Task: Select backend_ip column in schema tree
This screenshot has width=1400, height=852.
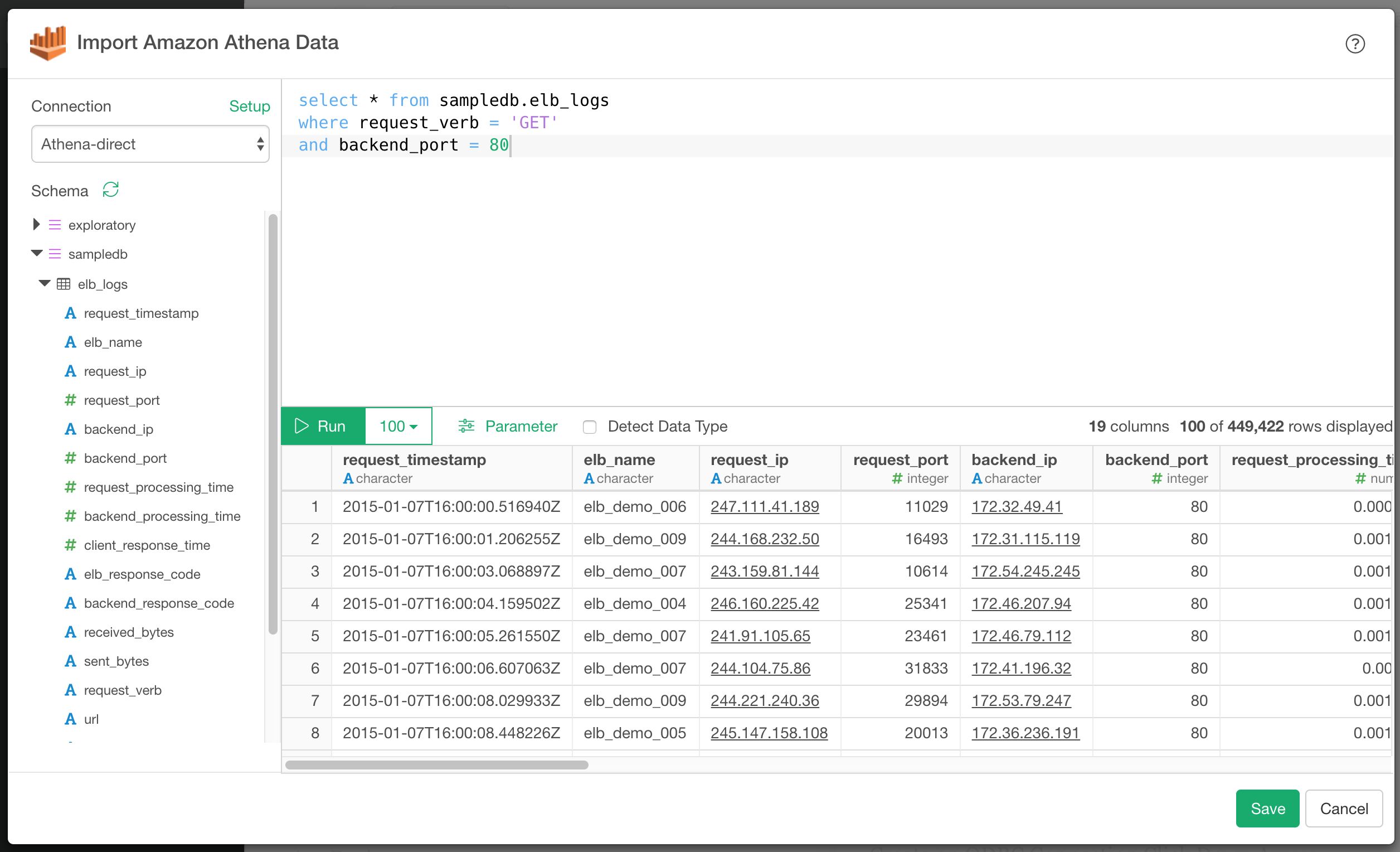Action: pos(119,429)
